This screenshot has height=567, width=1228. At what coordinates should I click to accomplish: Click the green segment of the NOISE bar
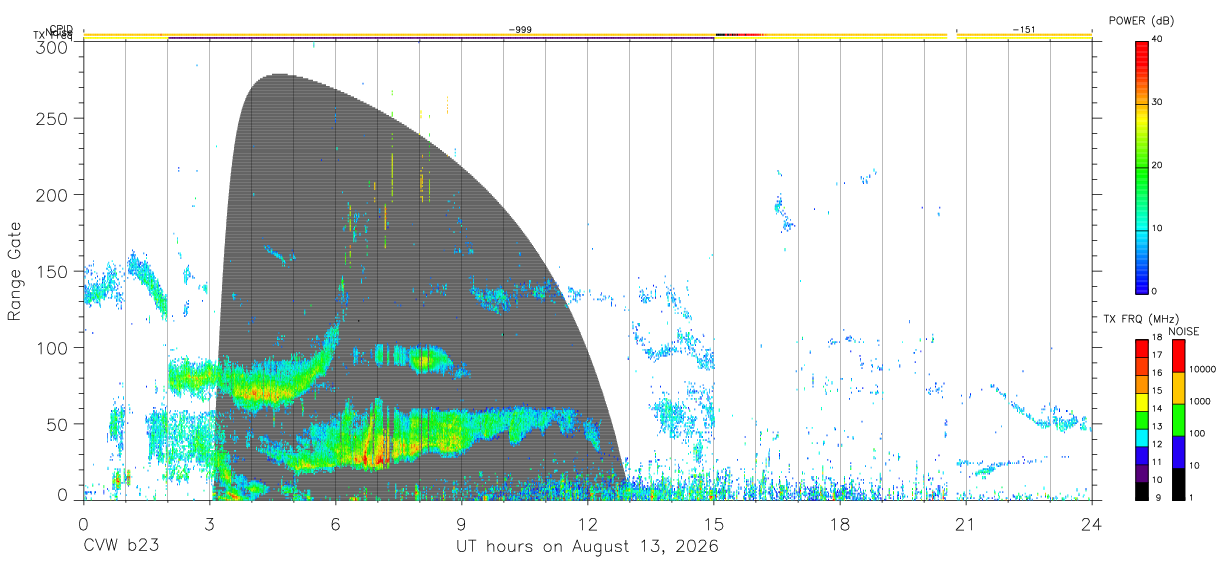point(1177,420)
